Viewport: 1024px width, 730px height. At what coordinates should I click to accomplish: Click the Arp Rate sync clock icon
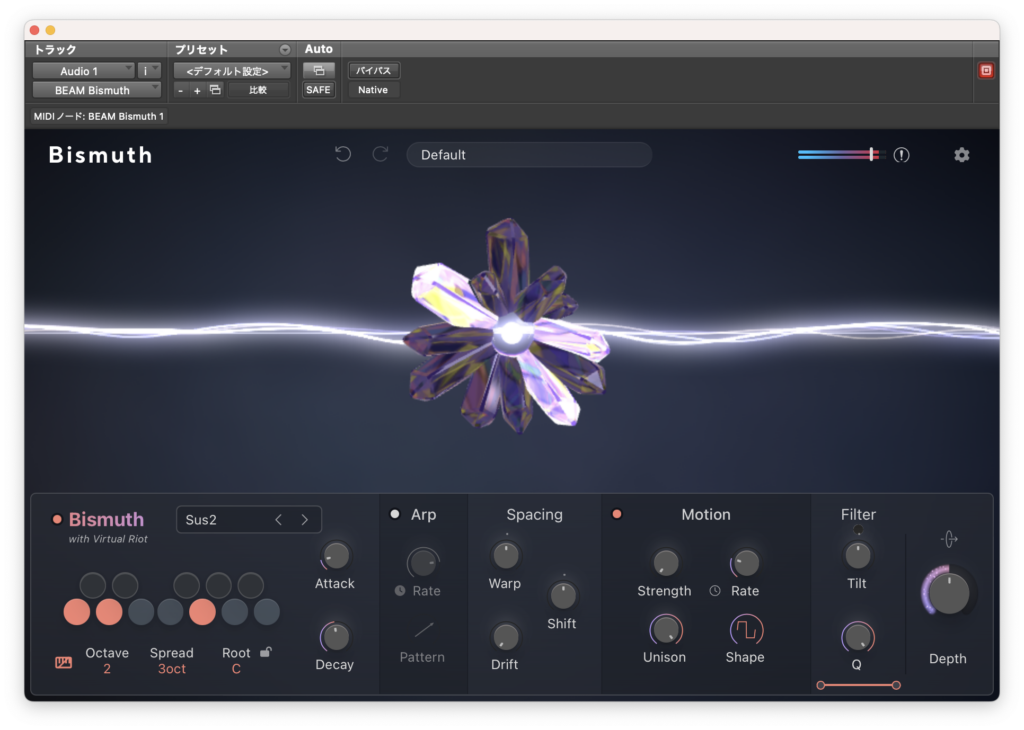coord(400,590)
